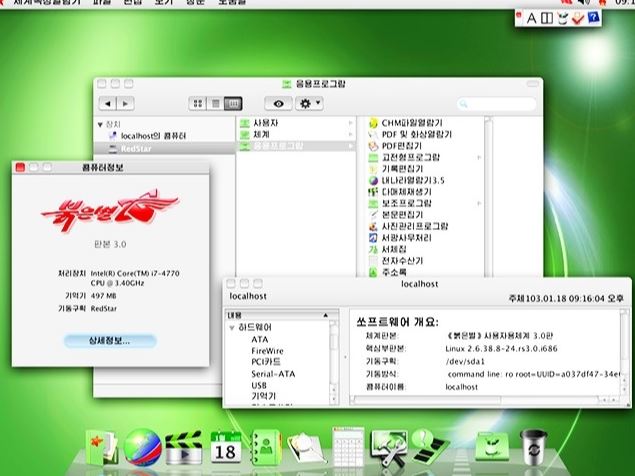This screenshot has width=635, height=476.
Task: Go back with the left arrow button
Action: point(105,103)
